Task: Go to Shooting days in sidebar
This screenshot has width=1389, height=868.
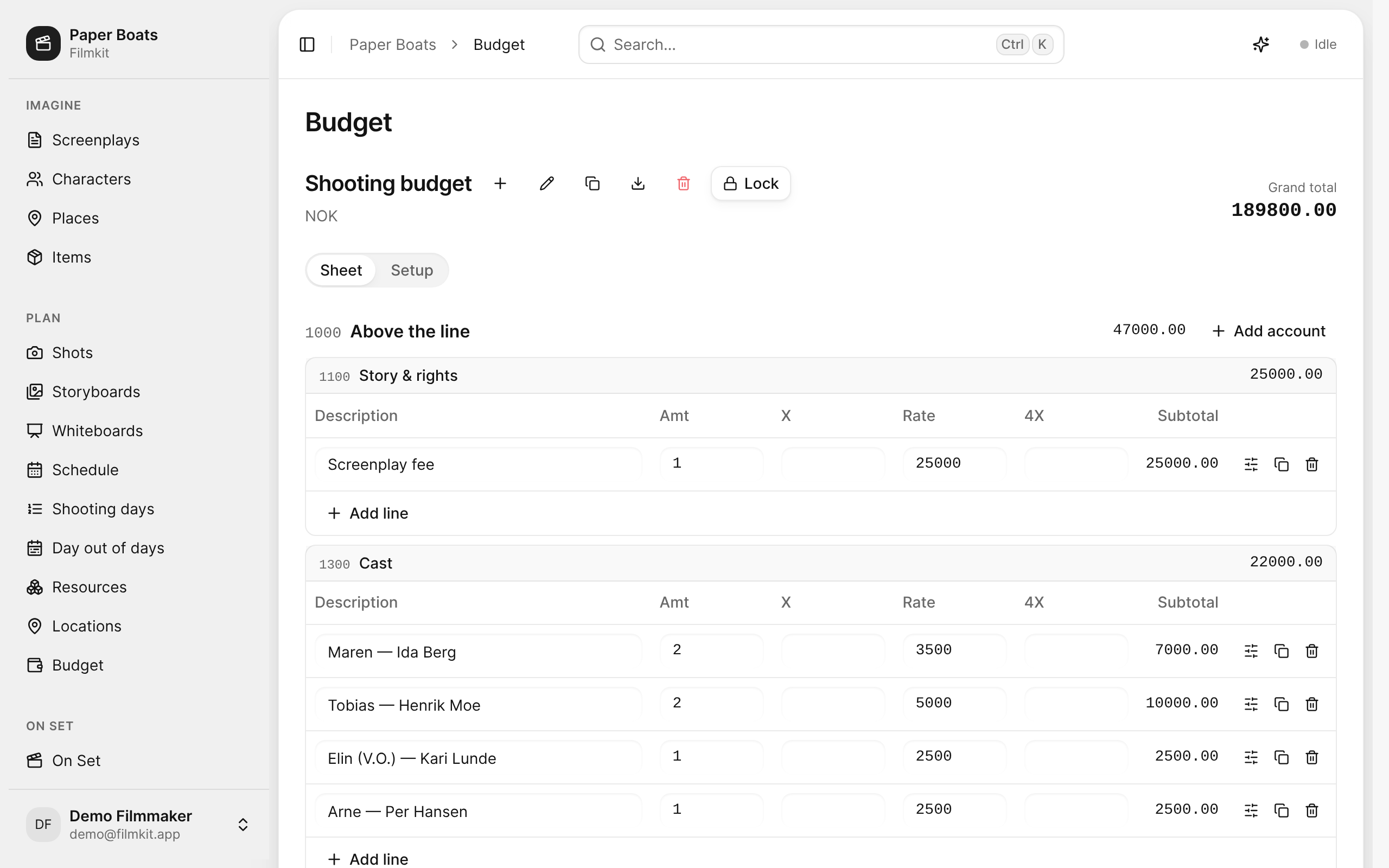Action: tap(139, 509)
